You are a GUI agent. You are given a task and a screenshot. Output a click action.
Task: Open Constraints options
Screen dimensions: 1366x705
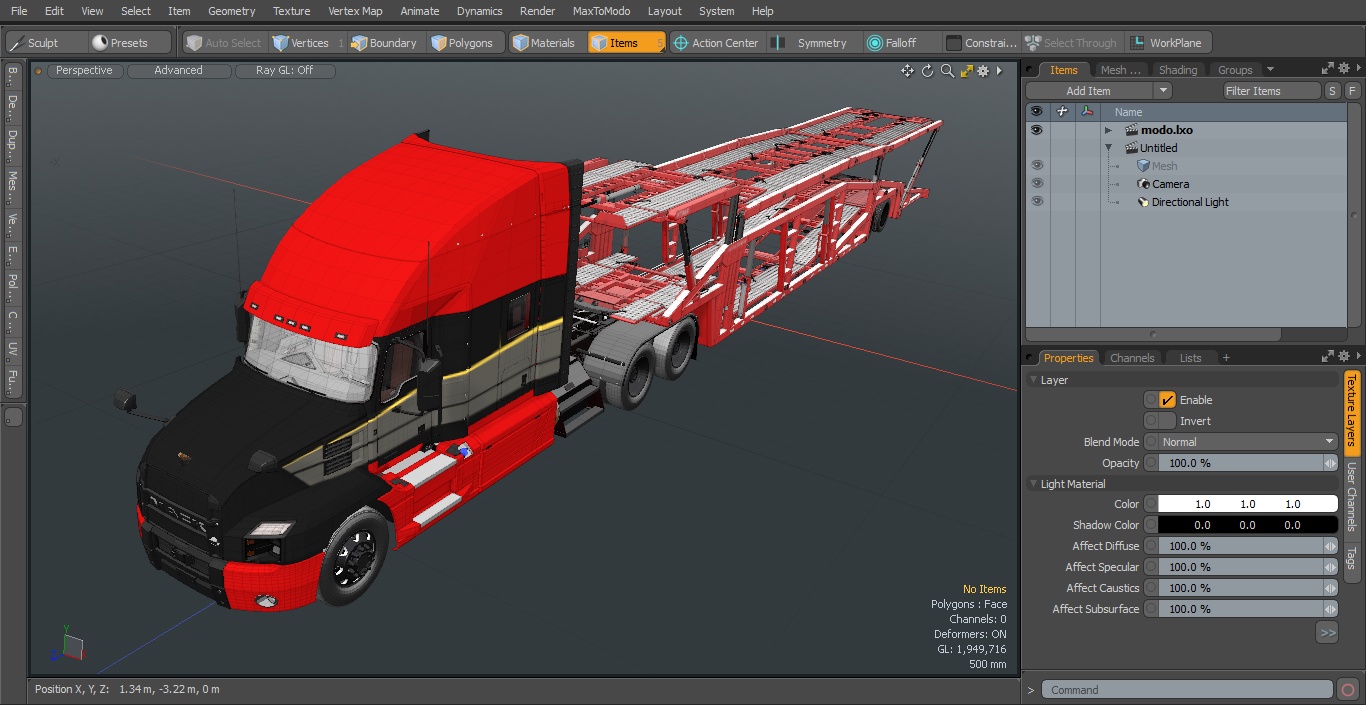pyautogui.click(x=982, y=43)
